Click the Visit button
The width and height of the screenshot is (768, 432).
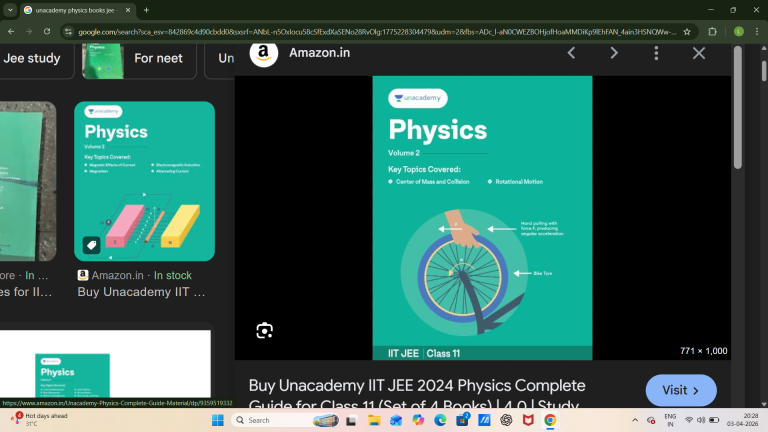681,390
